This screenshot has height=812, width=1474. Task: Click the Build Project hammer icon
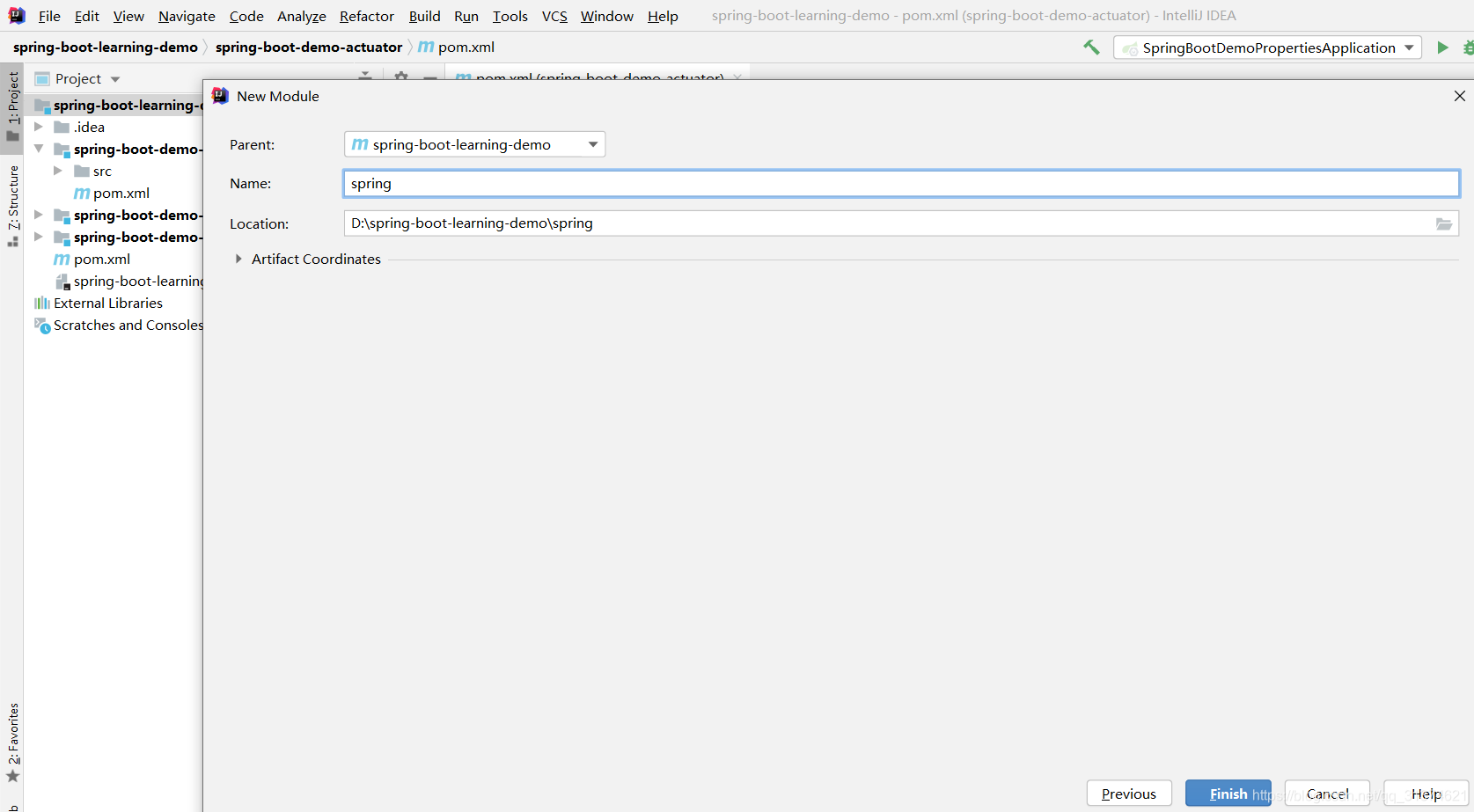(x=1090, y=48)
